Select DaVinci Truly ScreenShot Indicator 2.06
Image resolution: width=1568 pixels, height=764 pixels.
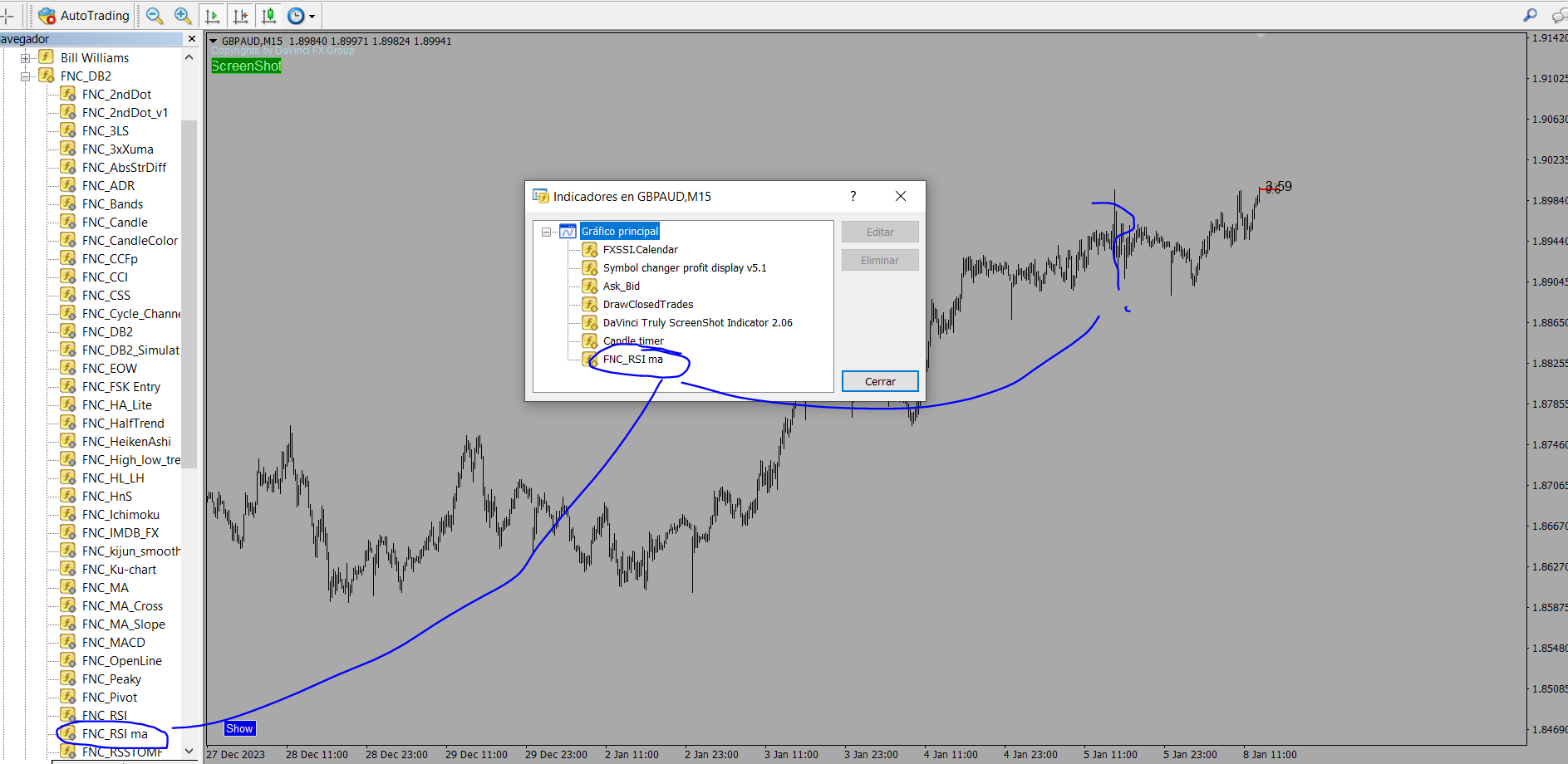[698, 323]
